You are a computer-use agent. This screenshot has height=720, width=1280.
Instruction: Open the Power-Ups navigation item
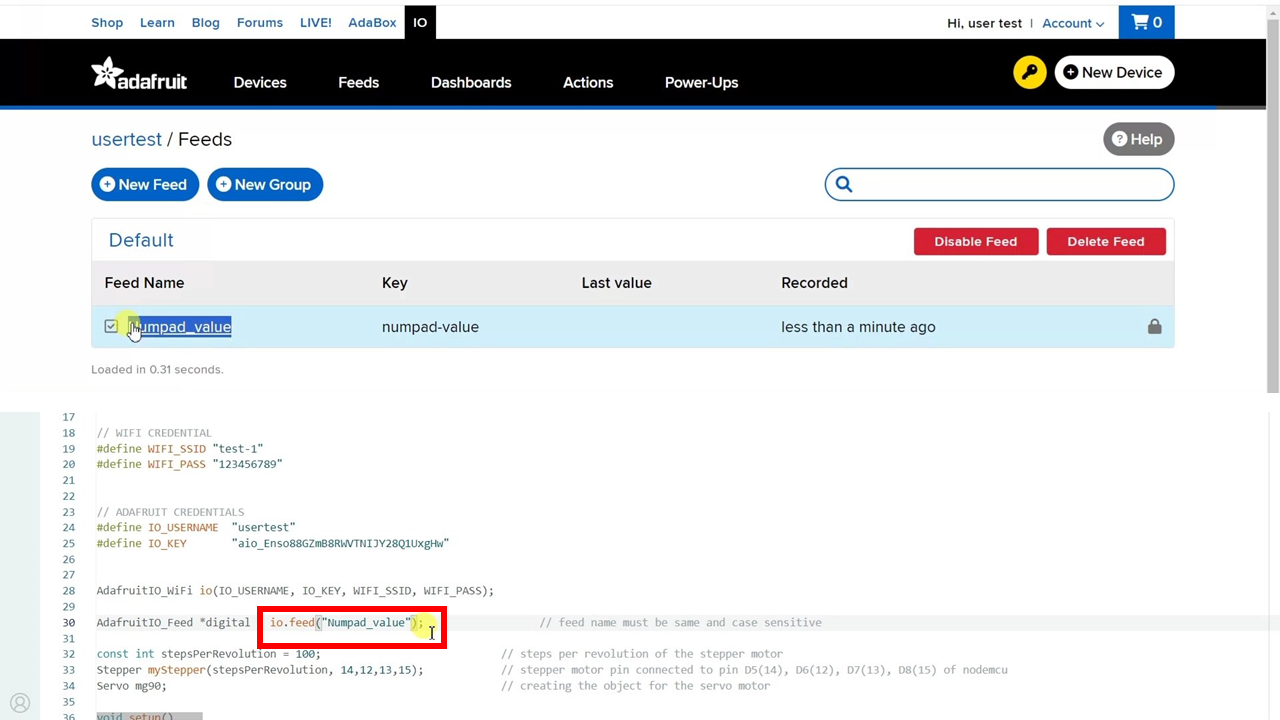pos(701,82)
